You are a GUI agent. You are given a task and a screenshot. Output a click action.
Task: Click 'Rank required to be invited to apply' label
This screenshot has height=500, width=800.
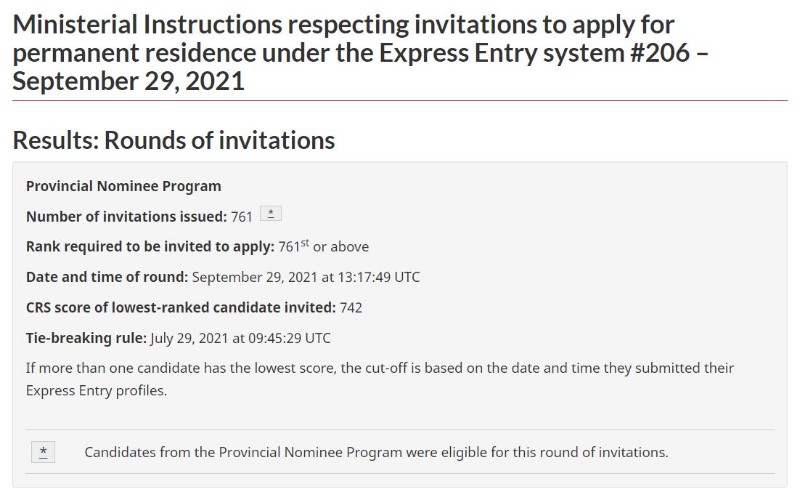pyautogui.click(x=151, y=246)
